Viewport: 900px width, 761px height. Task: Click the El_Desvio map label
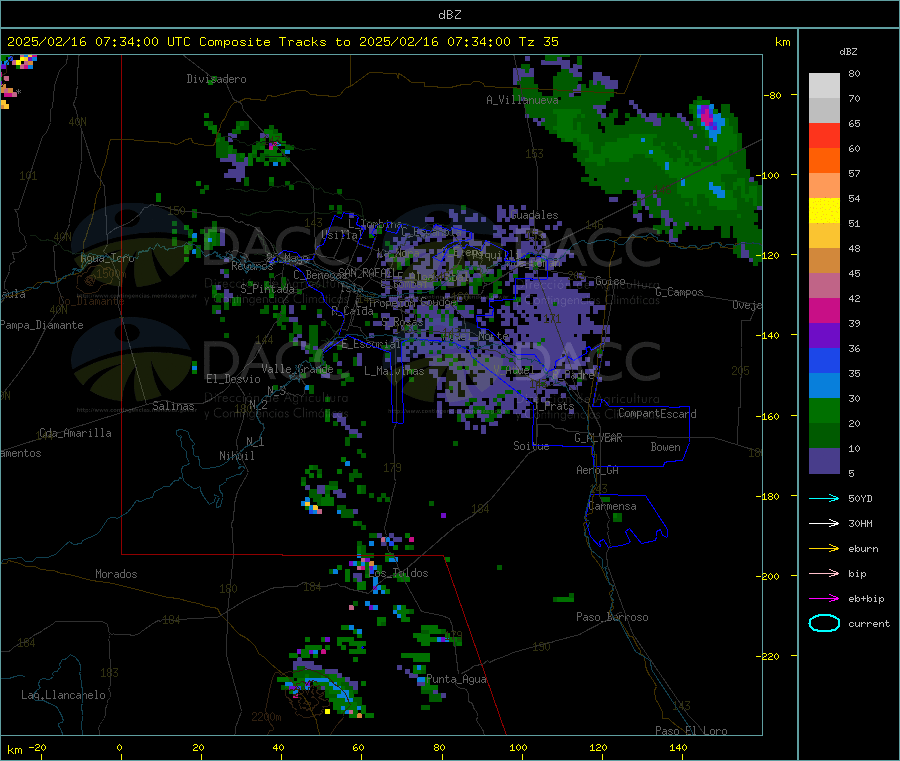(233, 379)
